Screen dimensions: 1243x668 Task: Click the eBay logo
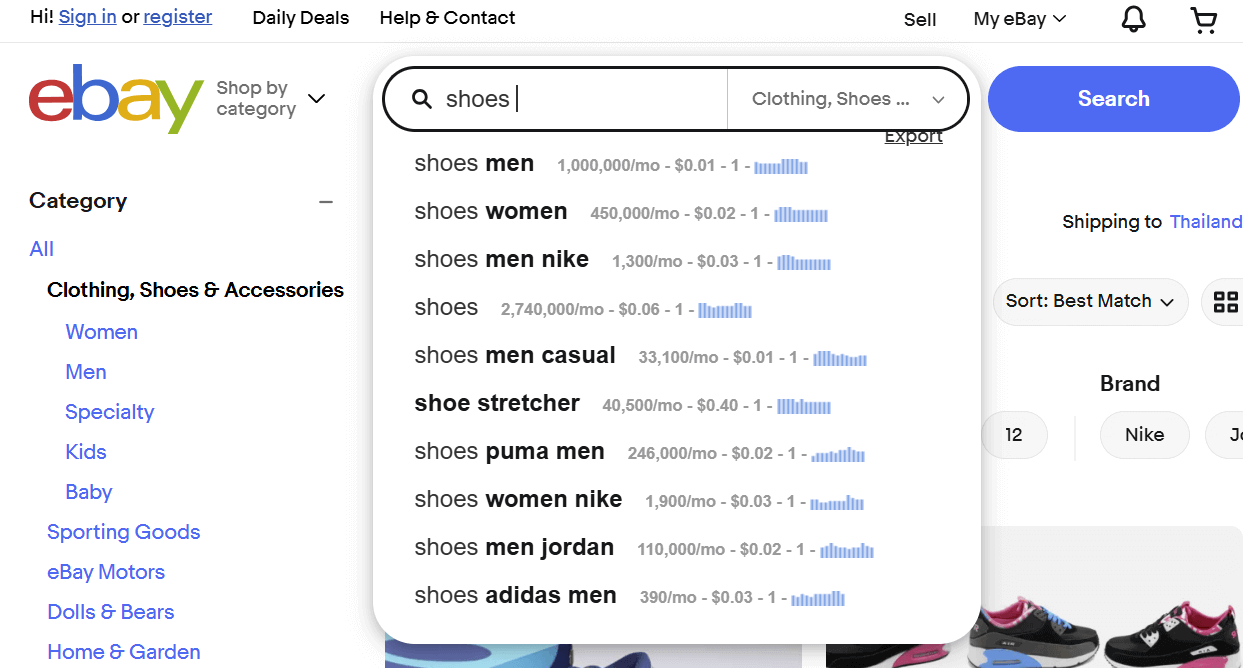(x=116, y=98)
